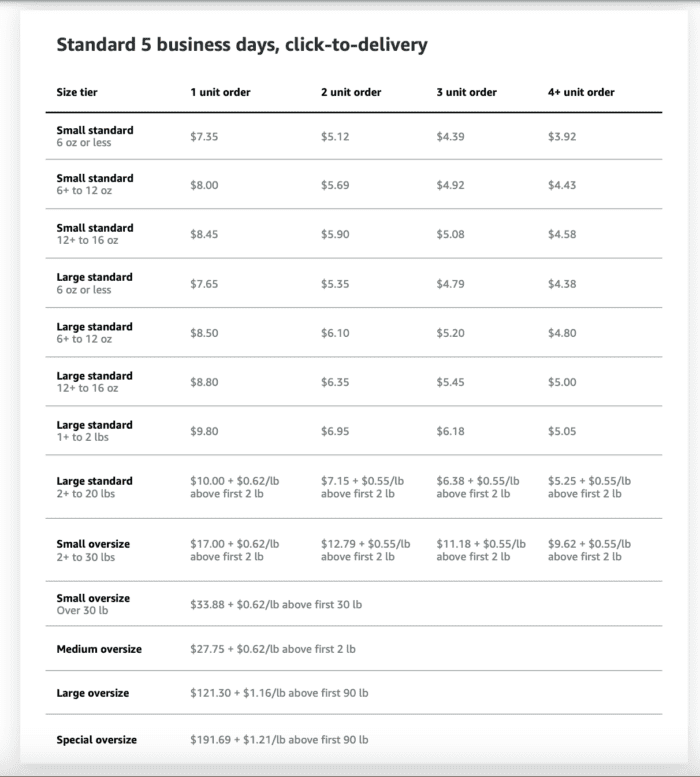
Task: Click the "3 unit order" column header
Action: [x=466, y=92]
